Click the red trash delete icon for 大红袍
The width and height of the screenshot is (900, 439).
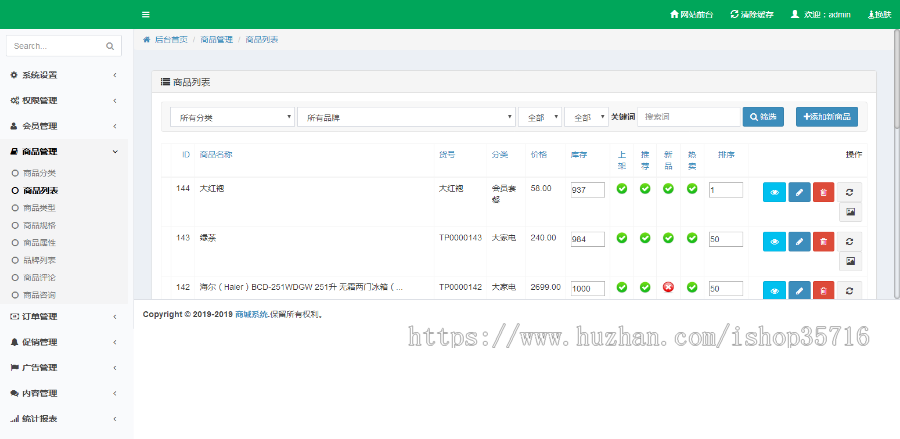click(x=822, y=192)
